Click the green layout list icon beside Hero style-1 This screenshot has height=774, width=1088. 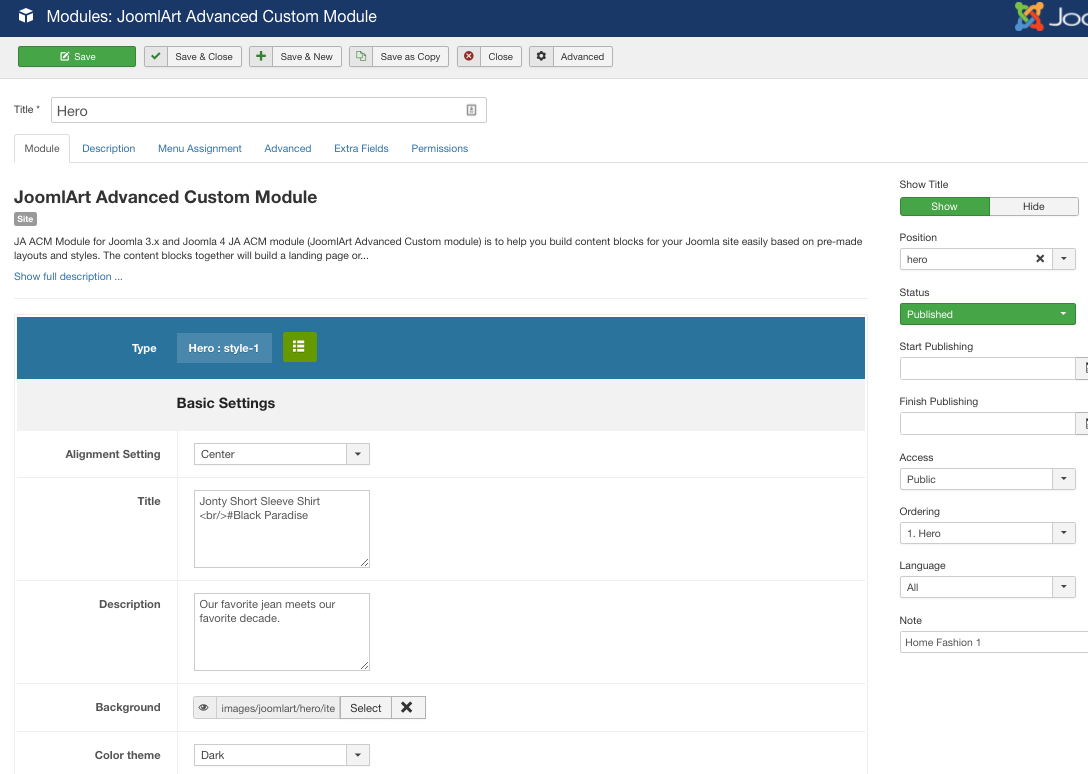[x=299, y=347]
